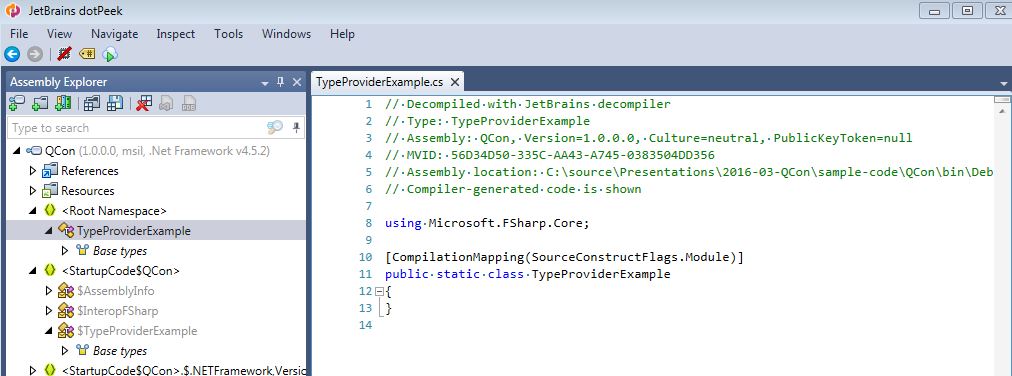Open the Windows menu
Screen dimensions: 1012x376
click(x=286, y=34)
